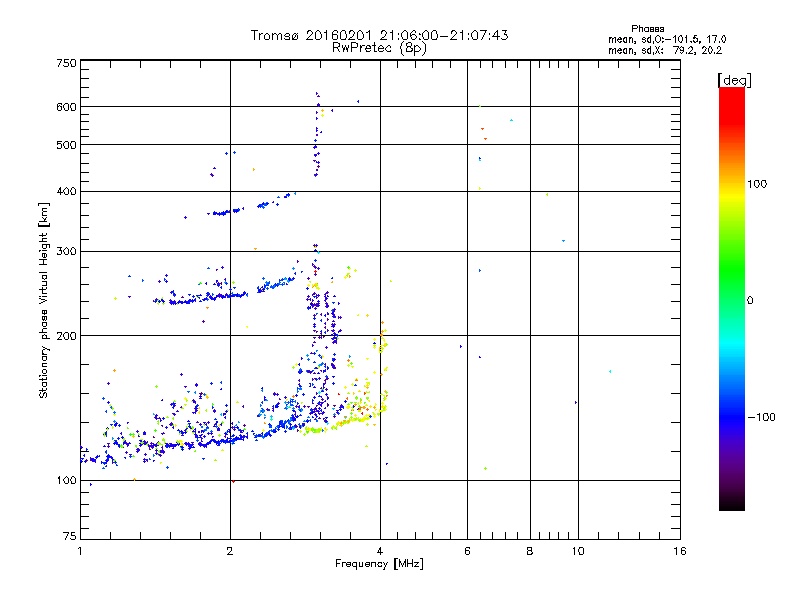This screenshot has width=800, height=600.
Task: Click the '[deg]' colorbar unit label
Action: pyautogui.click(x=734, y=80)
